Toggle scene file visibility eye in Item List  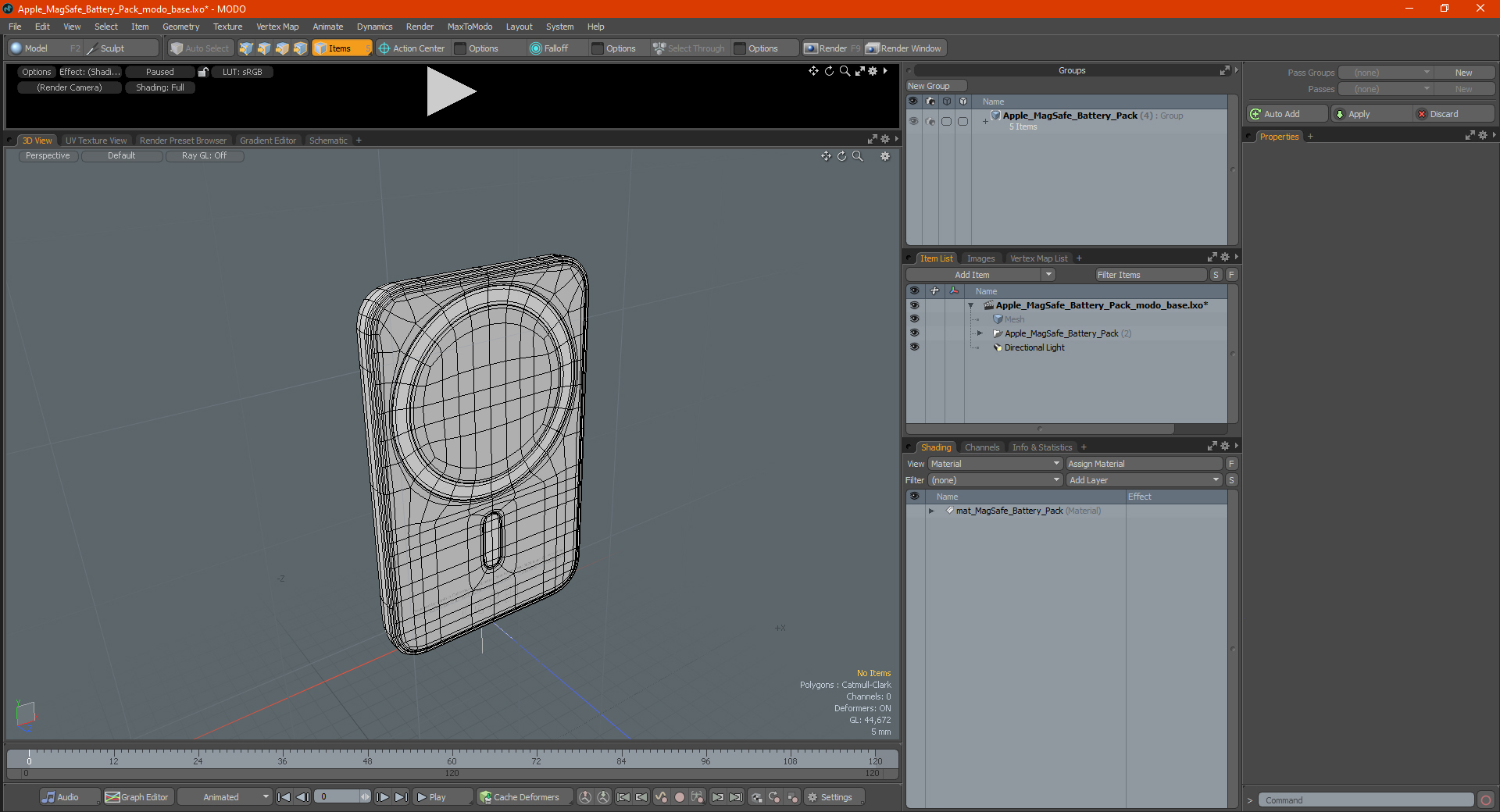[914, 305]
